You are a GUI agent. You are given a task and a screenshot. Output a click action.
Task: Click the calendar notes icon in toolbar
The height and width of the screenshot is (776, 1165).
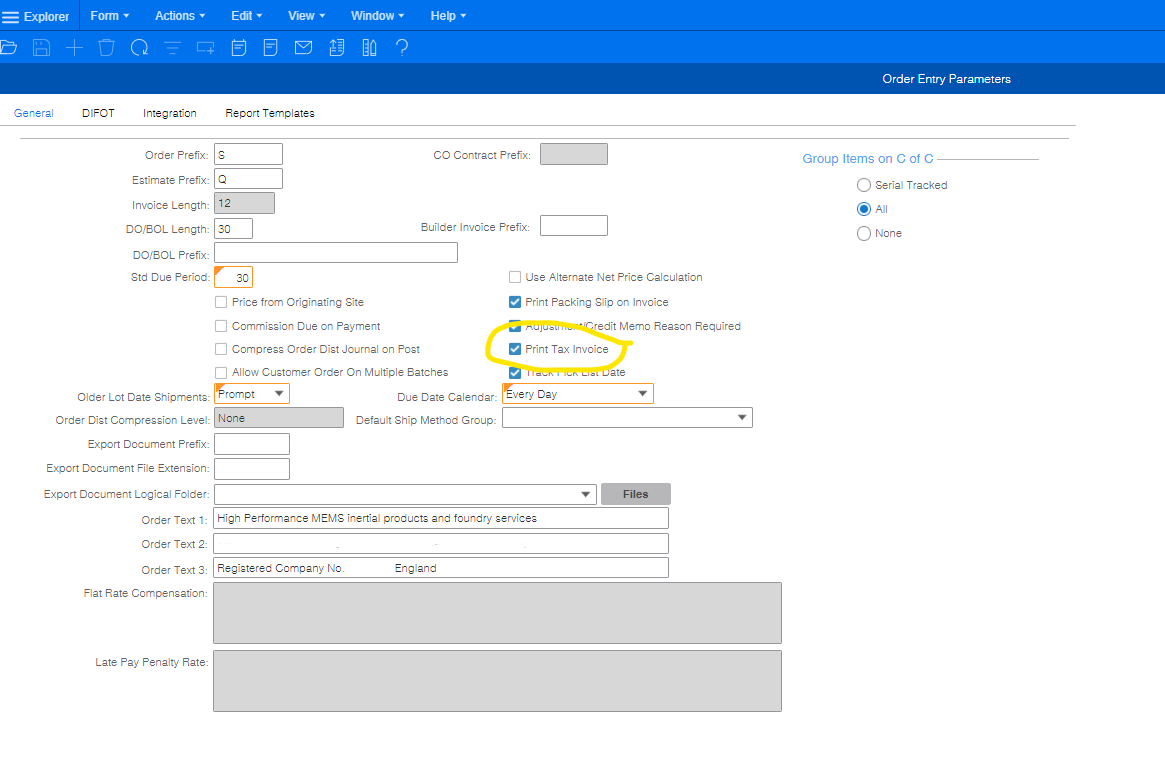coord(238,47)
